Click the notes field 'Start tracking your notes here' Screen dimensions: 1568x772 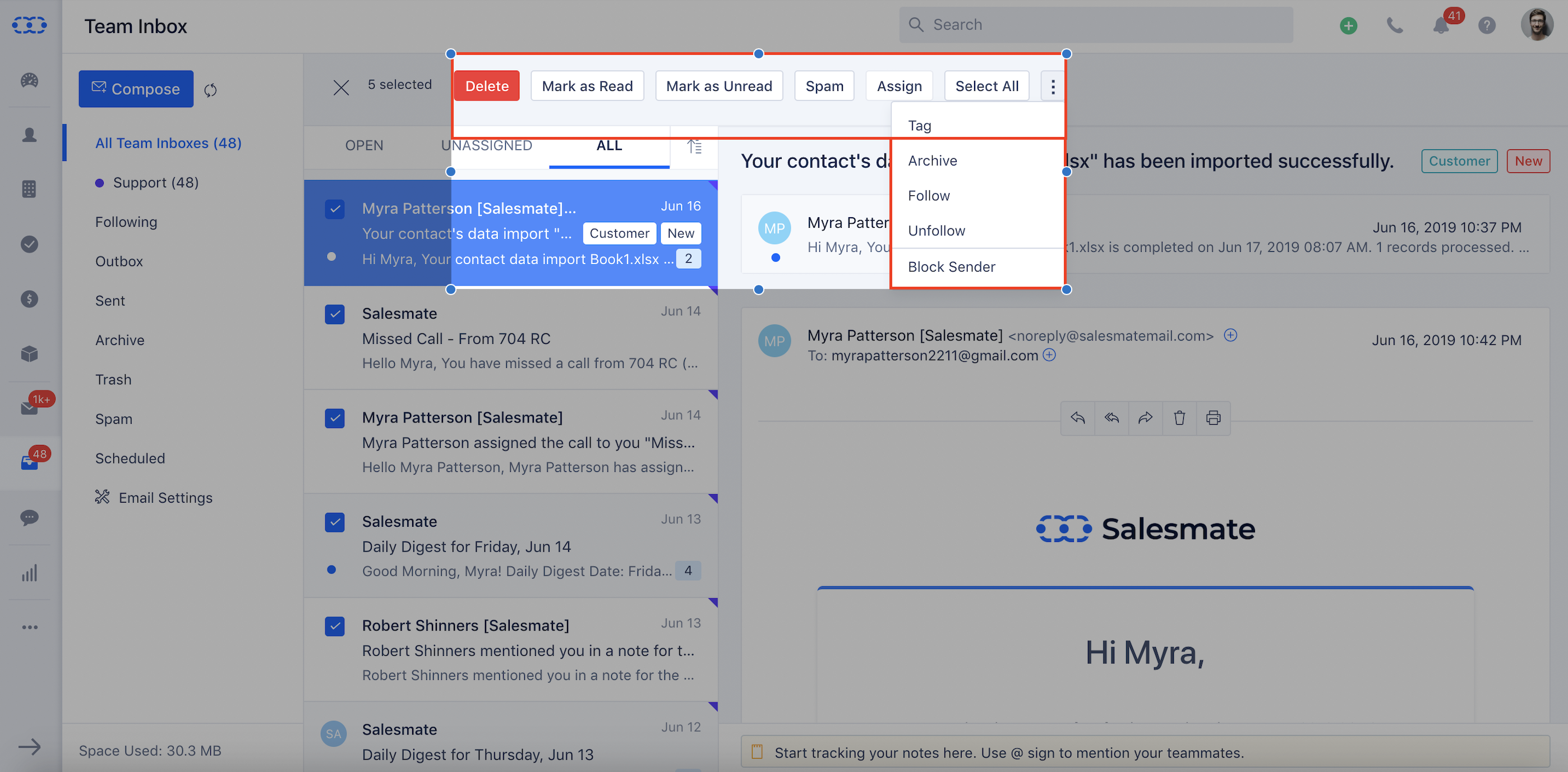click(1145, 752)
